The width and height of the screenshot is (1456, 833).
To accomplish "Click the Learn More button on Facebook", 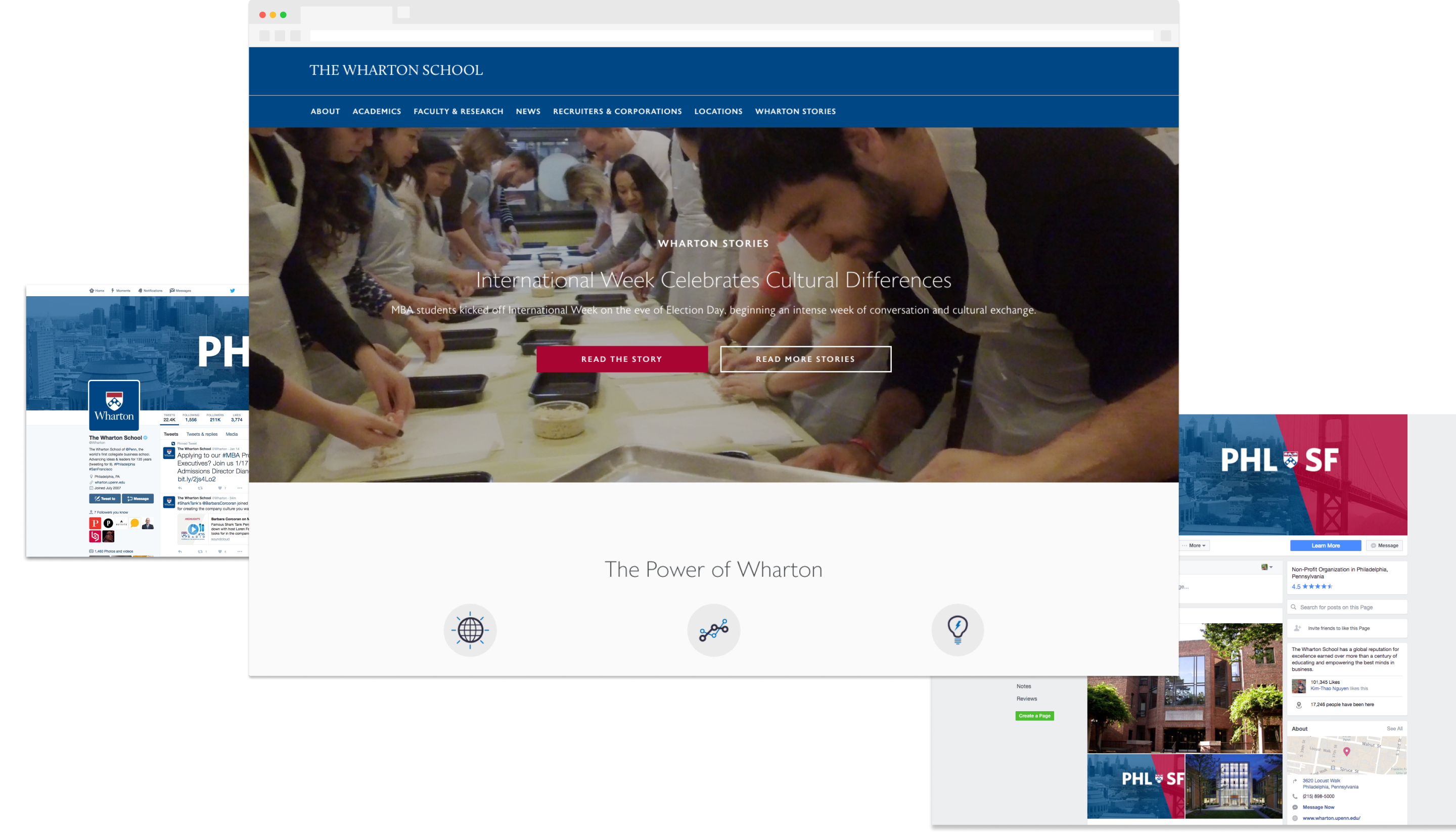I will point(1326,545).
